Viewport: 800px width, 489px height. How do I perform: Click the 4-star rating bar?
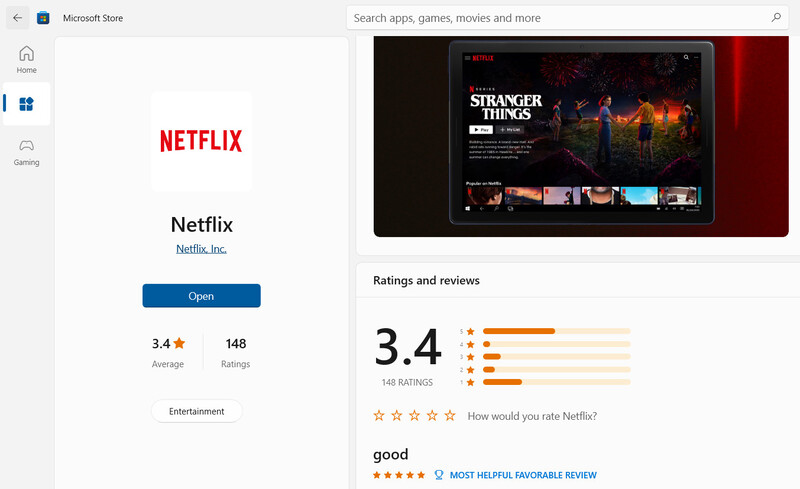pos(557,344)
